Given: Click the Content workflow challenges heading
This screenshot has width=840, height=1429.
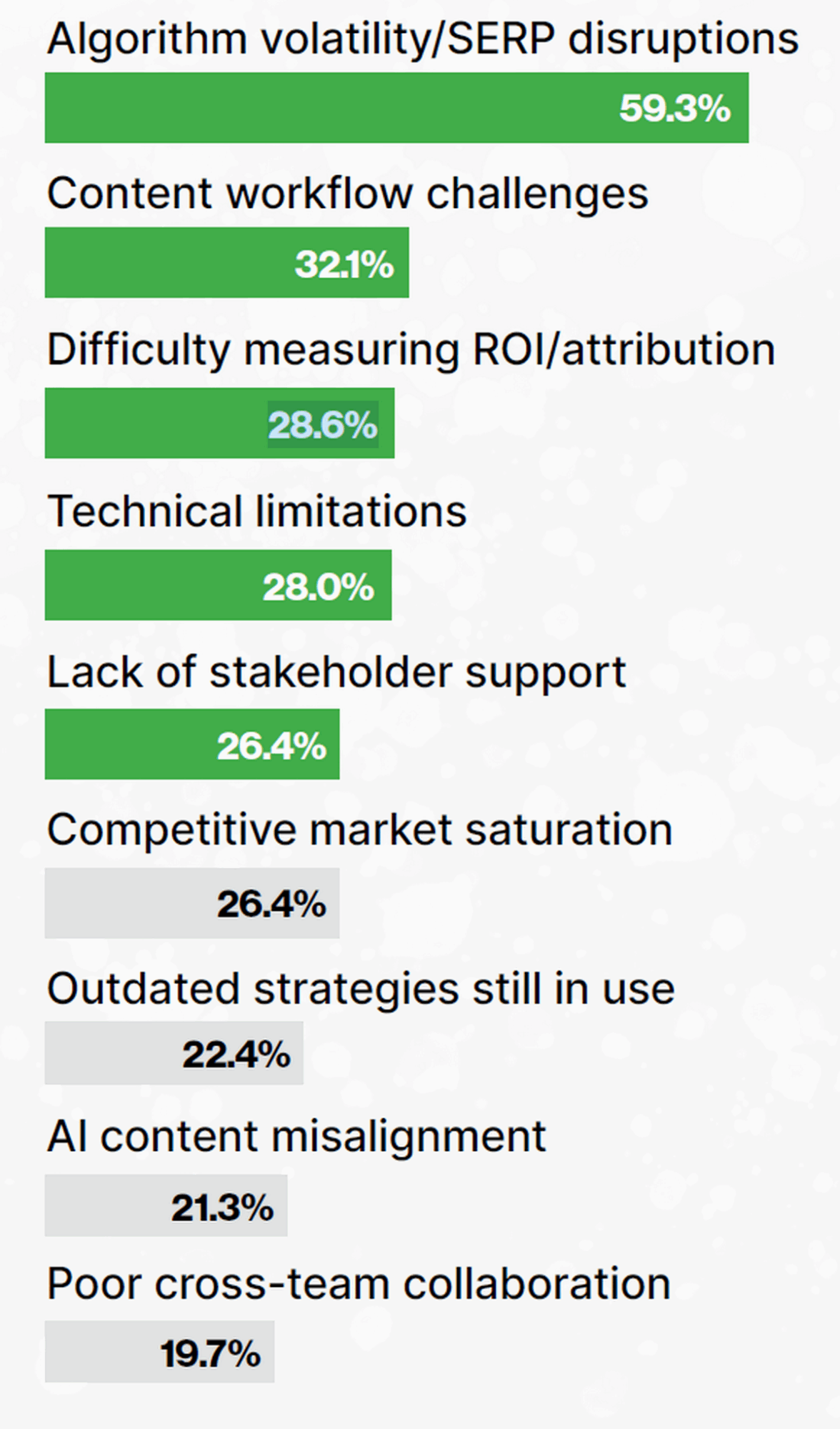Looking at the screenshot, I should 347,193.
